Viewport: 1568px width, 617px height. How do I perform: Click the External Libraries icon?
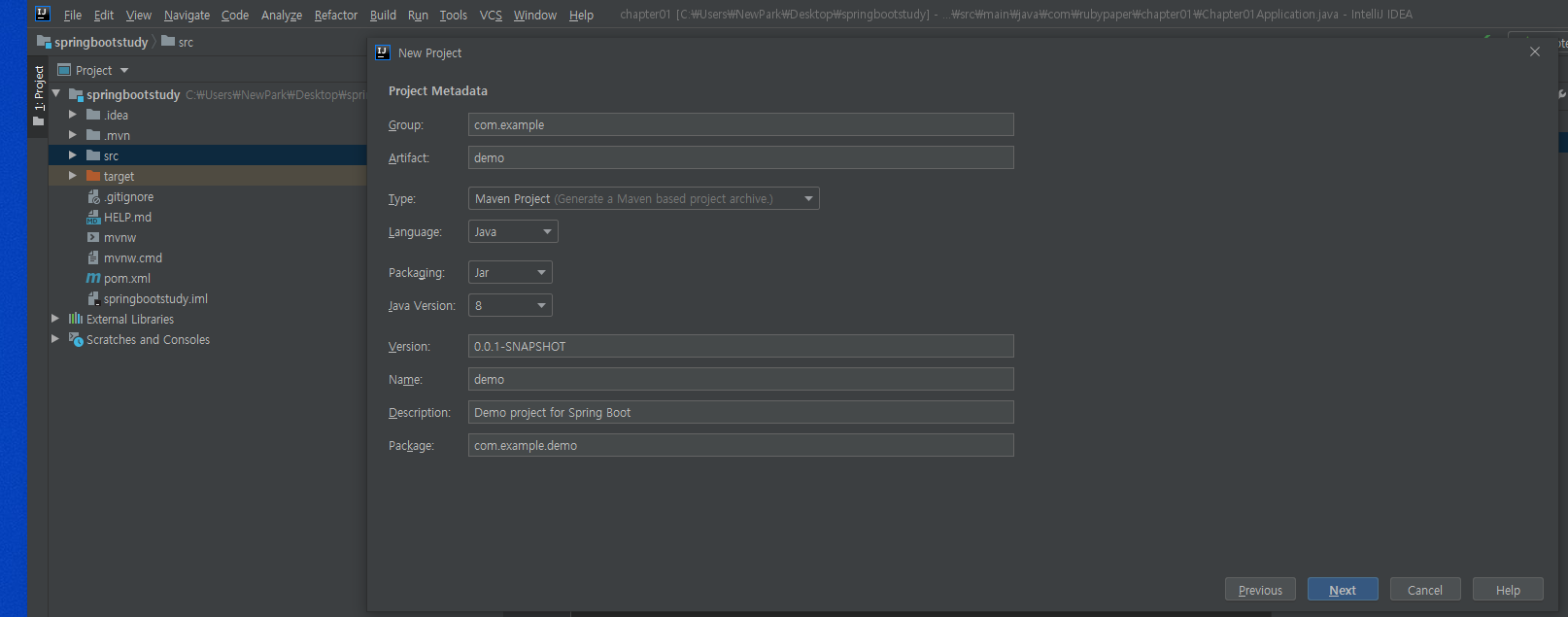click(76, 319)
